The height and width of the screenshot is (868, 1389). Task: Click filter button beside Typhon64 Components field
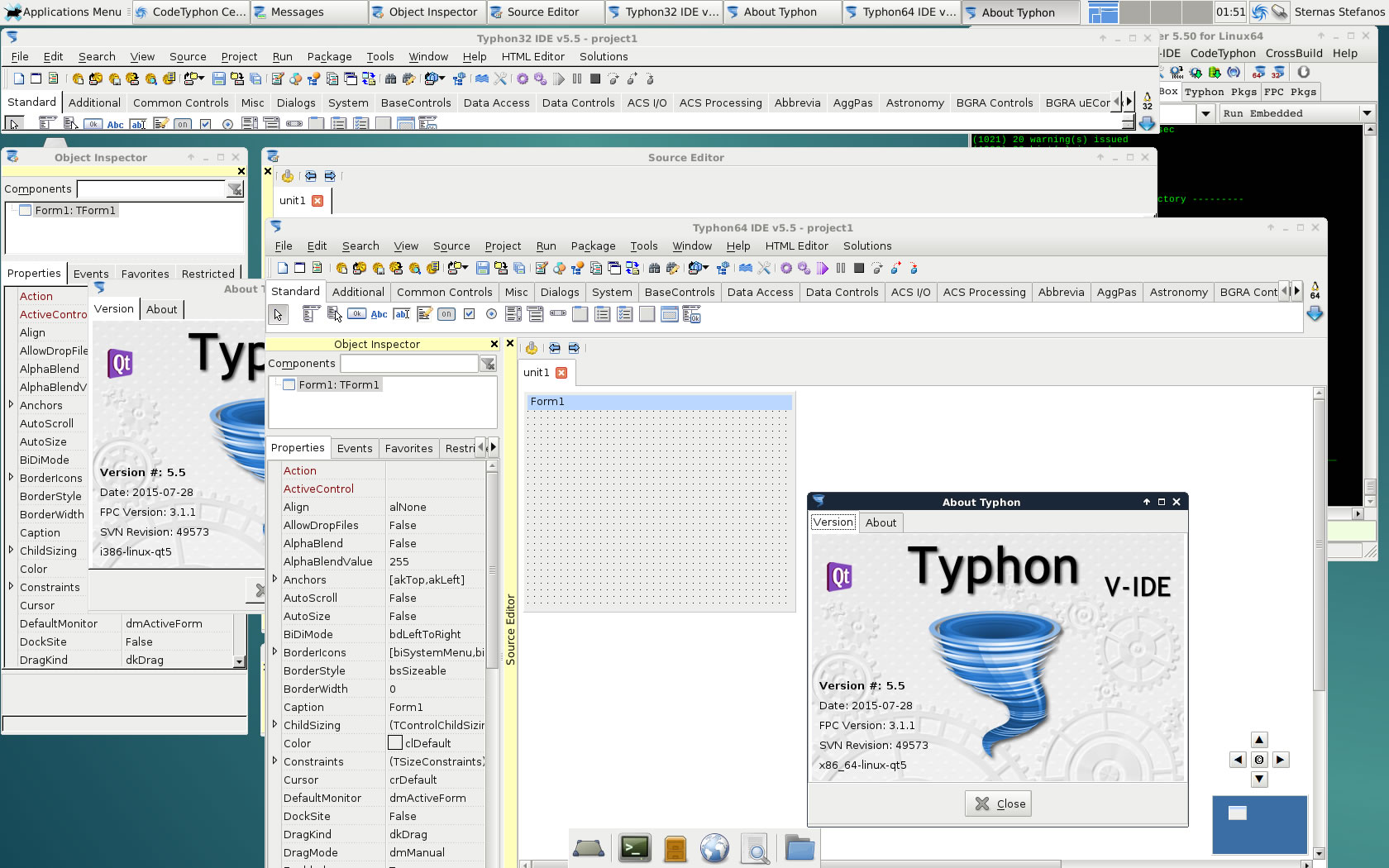[489, 364]
